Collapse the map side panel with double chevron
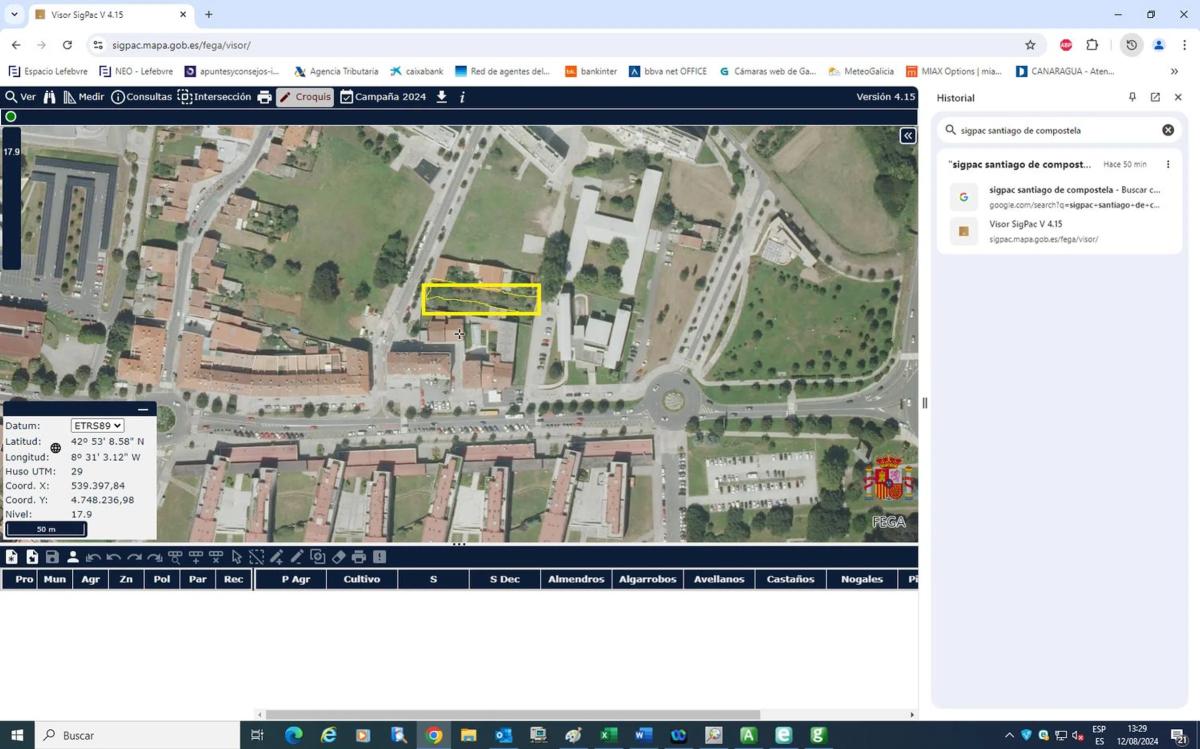This screenshot has height=749, width=1200. 907,136
